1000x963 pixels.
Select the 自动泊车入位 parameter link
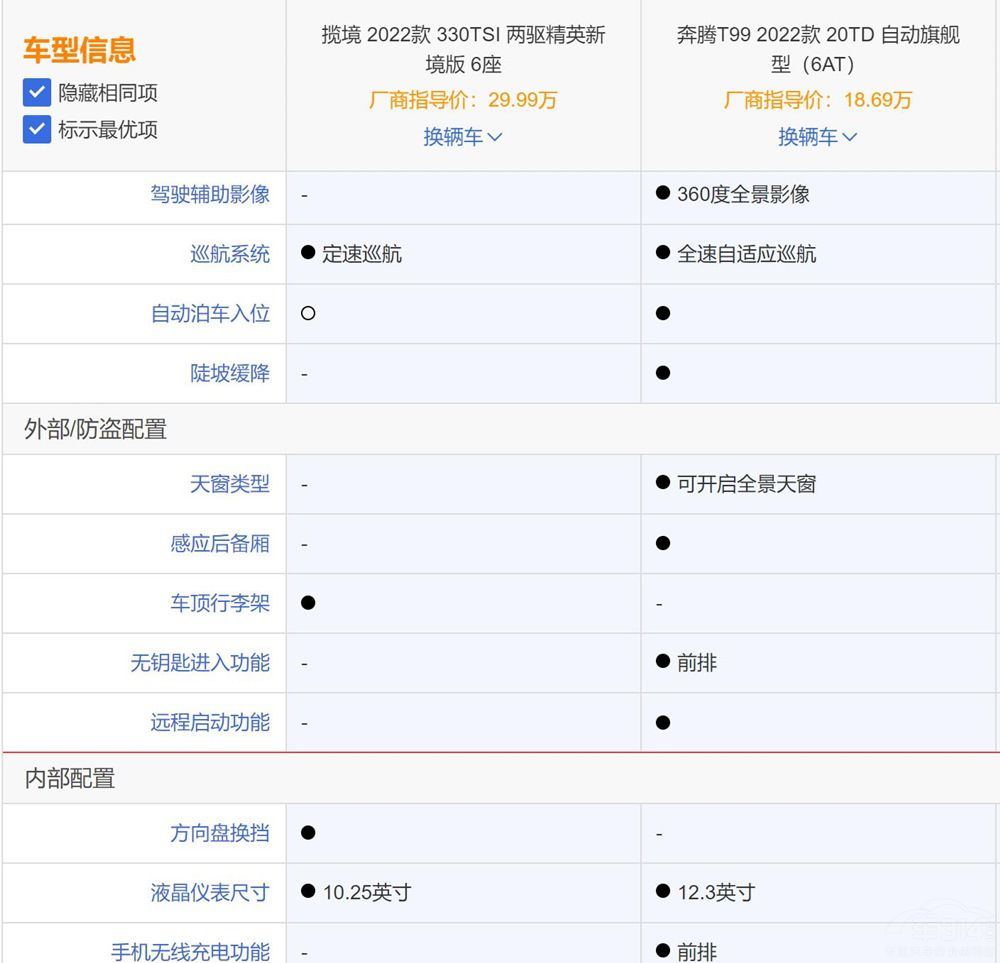tap(210, 313)
